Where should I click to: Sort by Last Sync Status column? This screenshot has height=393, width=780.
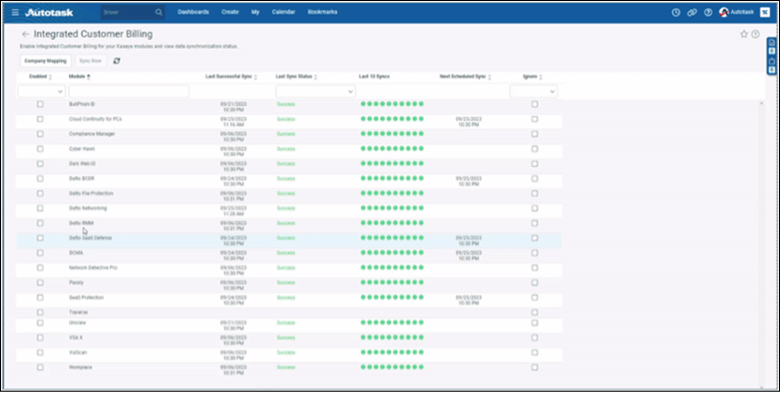point(315,77)
